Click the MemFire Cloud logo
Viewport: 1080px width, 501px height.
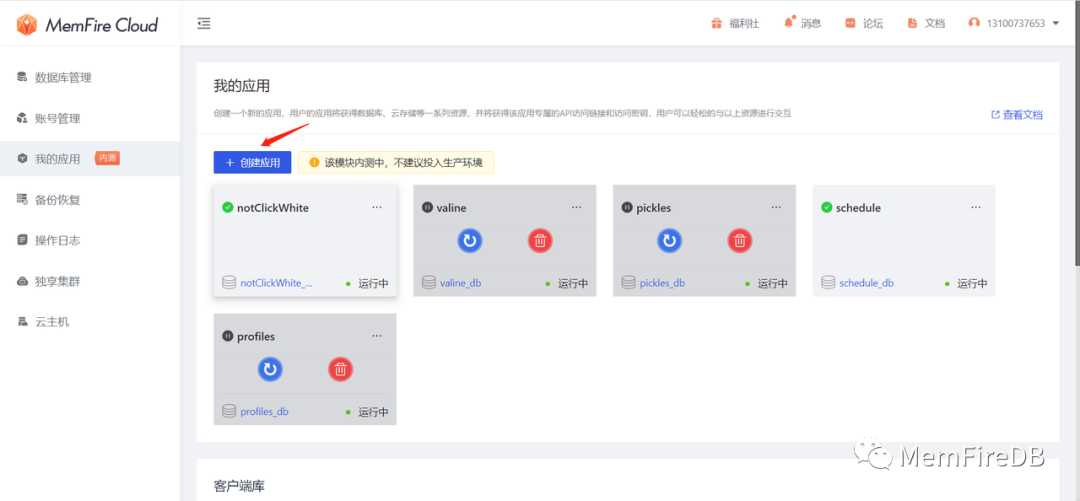[x=87, y=25]
